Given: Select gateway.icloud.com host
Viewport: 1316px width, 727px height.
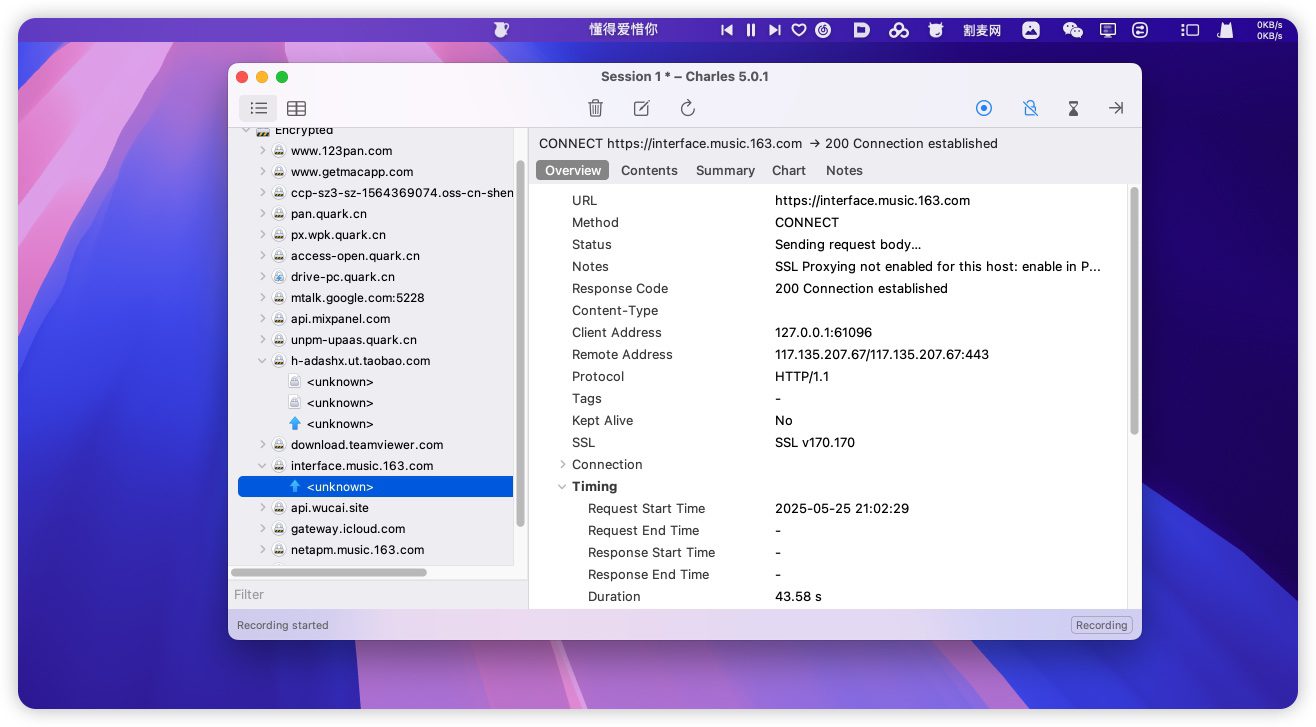Looking at the screenshot, I should click(x=348, y=529).
